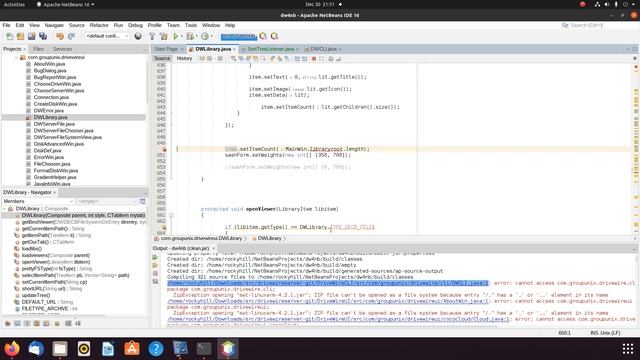Click the highlighted DWCLI.java error link

point(327,283)
